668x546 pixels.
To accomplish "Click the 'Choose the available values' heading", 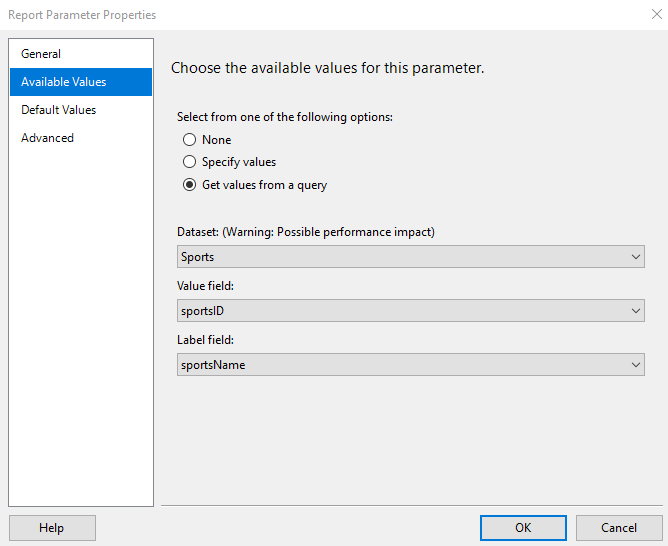I will (x=328, y=69).
